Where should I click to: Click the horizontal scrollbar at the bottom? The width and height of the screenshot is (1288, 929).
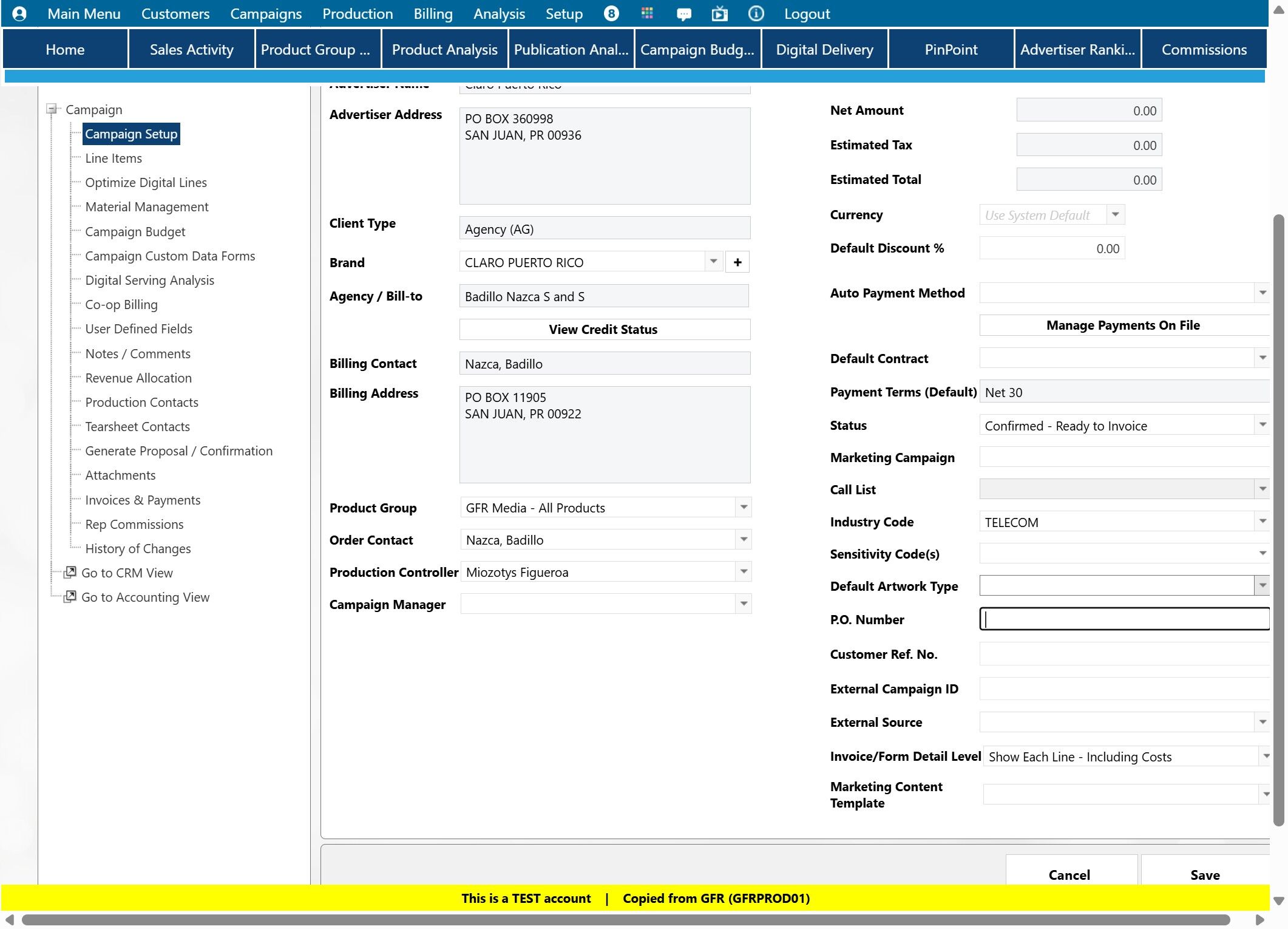(x=625, y=919)
